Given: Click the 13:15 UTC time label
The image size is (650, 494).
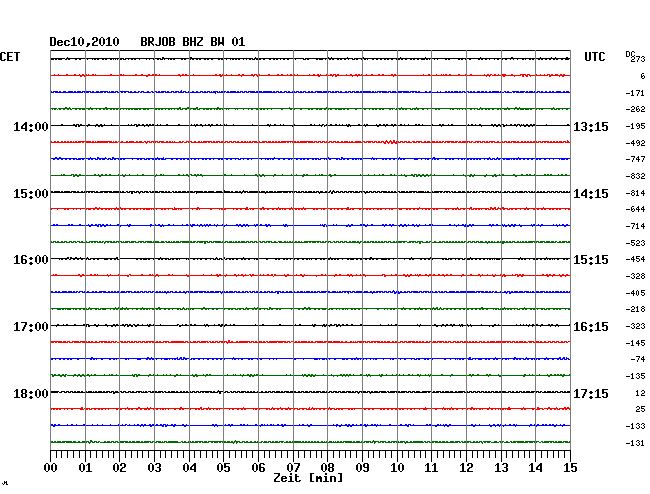Looking at the screenshot, I should 591,126.
